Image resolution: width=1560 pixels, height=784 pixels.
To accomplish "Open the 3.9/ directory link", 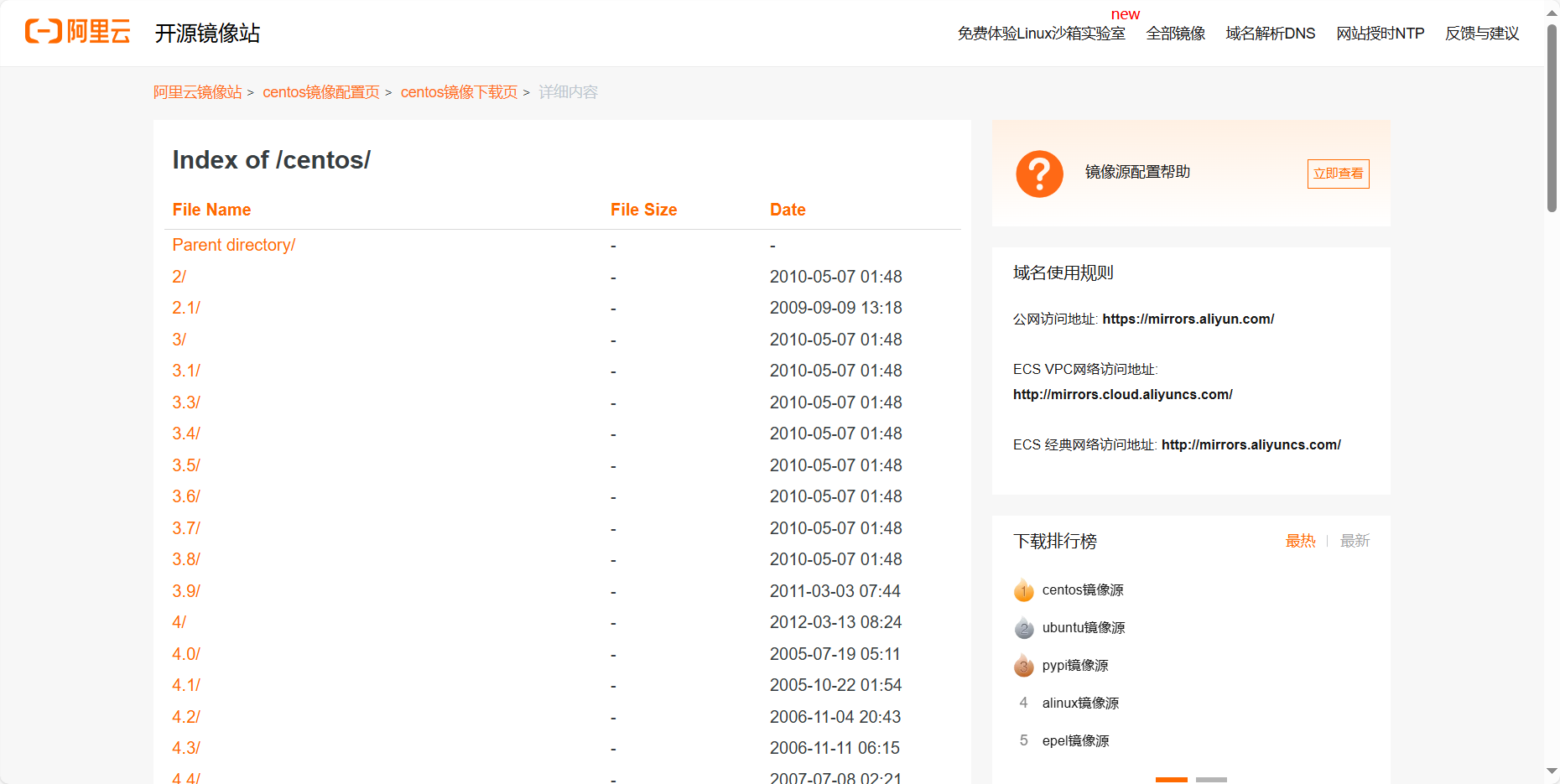I will [186, 591].
